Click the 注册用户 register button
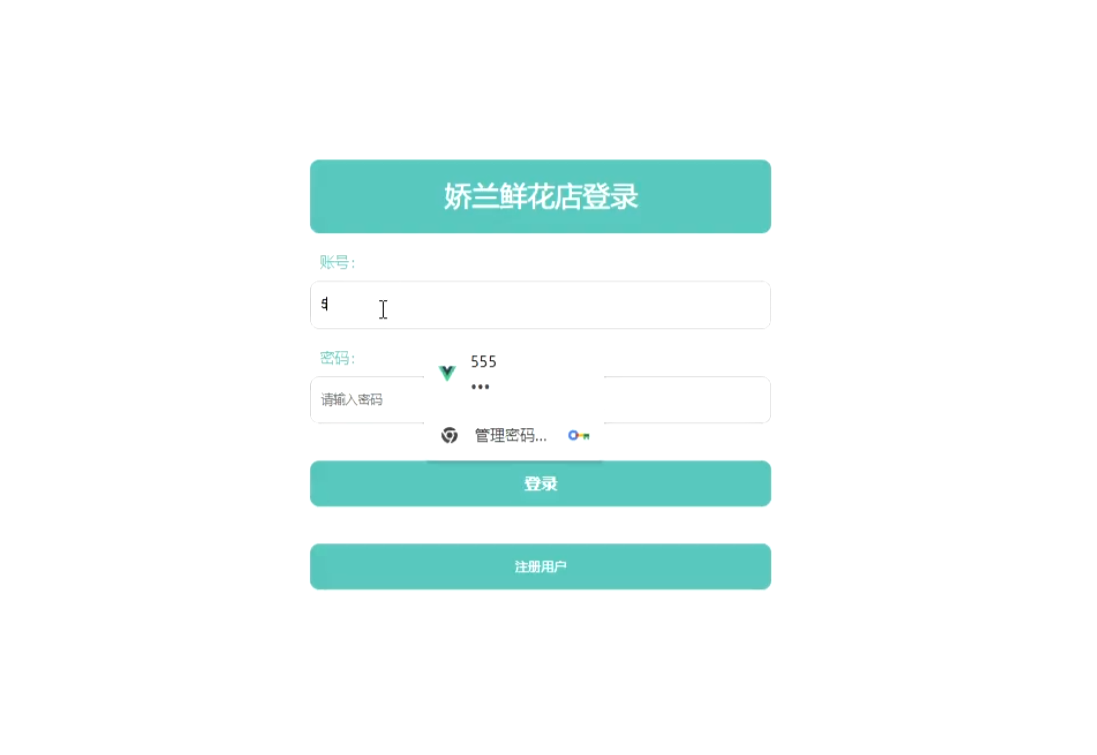The image size is (1097, 755). (x=540, y=567)
